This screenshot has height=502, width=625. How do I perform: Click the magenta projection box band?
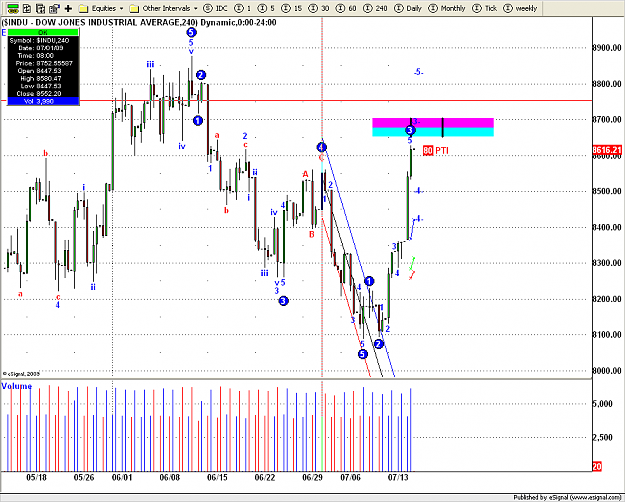(x=433, y=122)
